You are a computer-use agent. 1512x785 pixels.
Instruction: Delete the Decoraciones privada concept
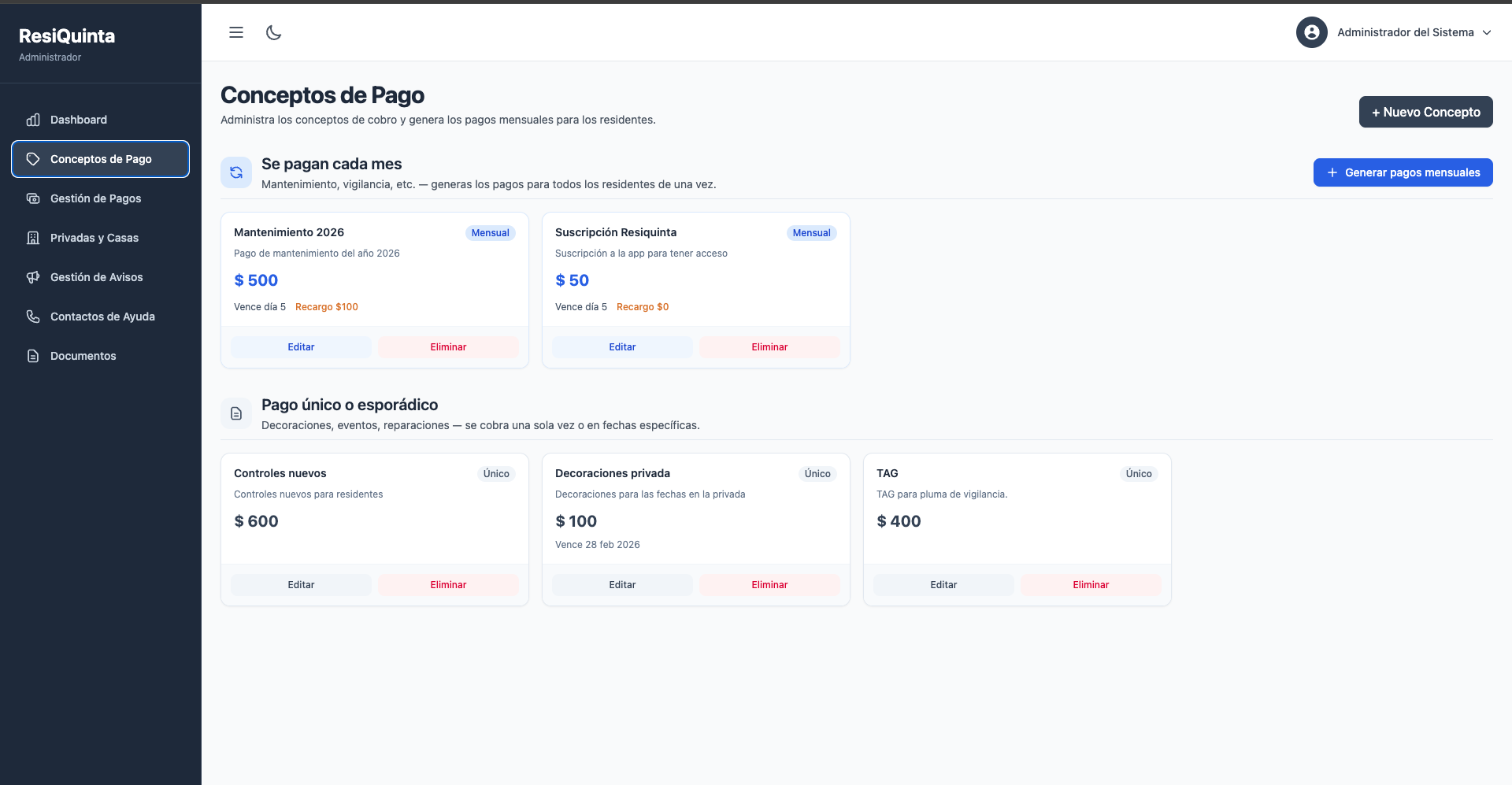coord(769,585)
